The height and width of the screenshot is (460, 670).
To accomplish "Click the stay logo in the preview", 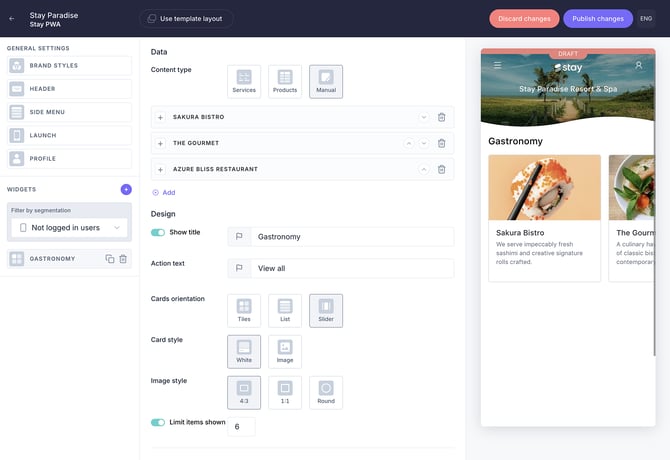I will [568, 67].
